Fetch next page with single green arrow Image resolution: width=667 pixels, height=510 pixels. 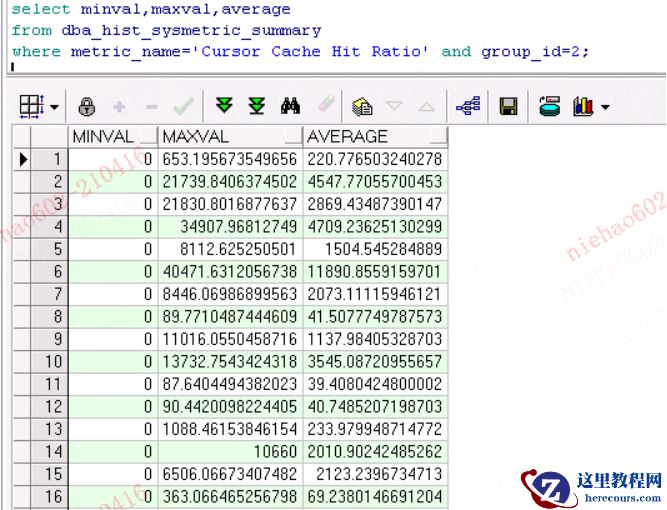pos(224,106)
